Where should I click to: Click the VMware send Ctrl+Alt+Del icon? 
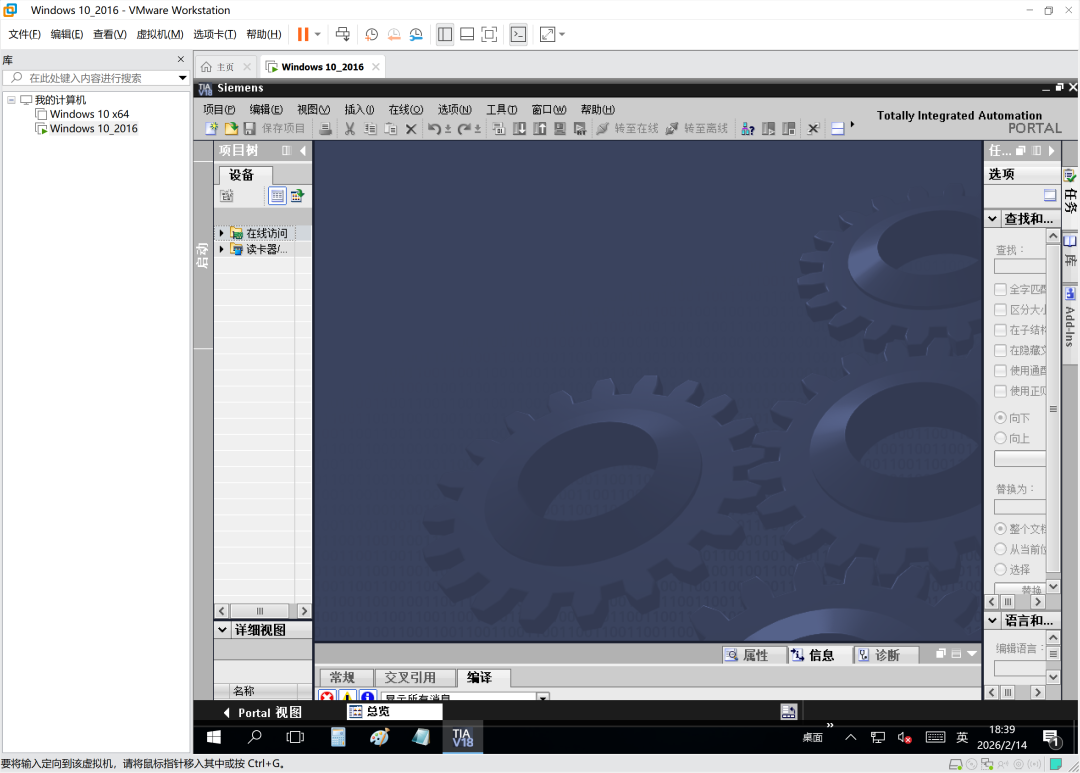tap(342, 34)
